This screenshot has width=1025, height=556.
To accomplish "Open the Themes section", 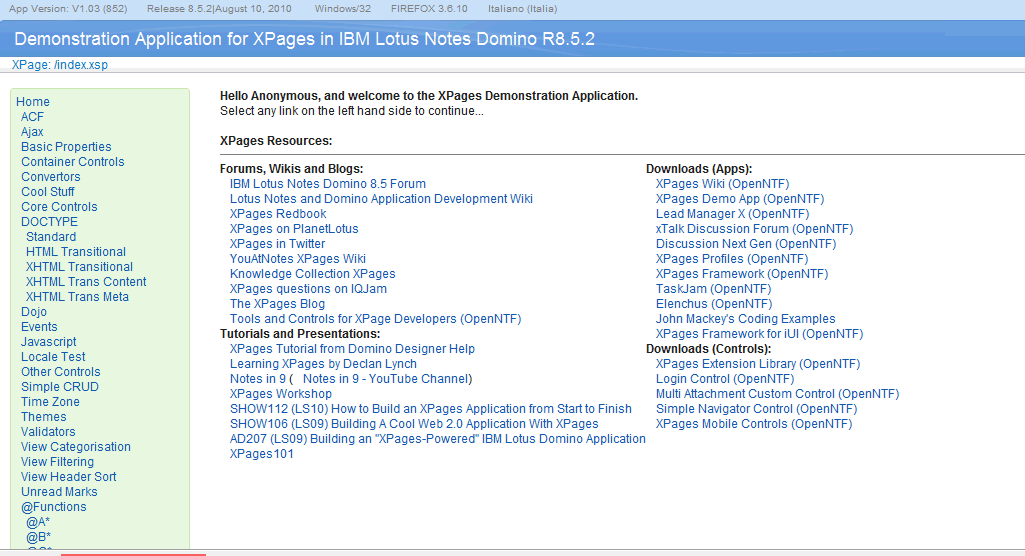I will (x=43, y=417).
